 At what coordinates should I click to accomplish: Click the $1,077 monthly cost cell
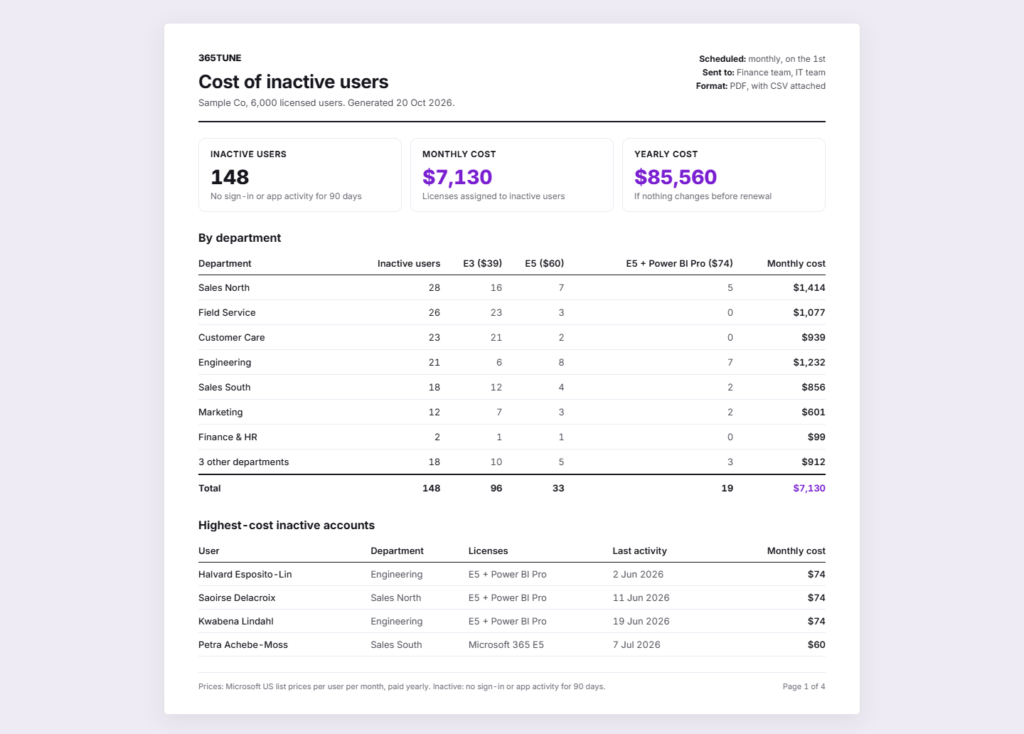tap(809, 313)
